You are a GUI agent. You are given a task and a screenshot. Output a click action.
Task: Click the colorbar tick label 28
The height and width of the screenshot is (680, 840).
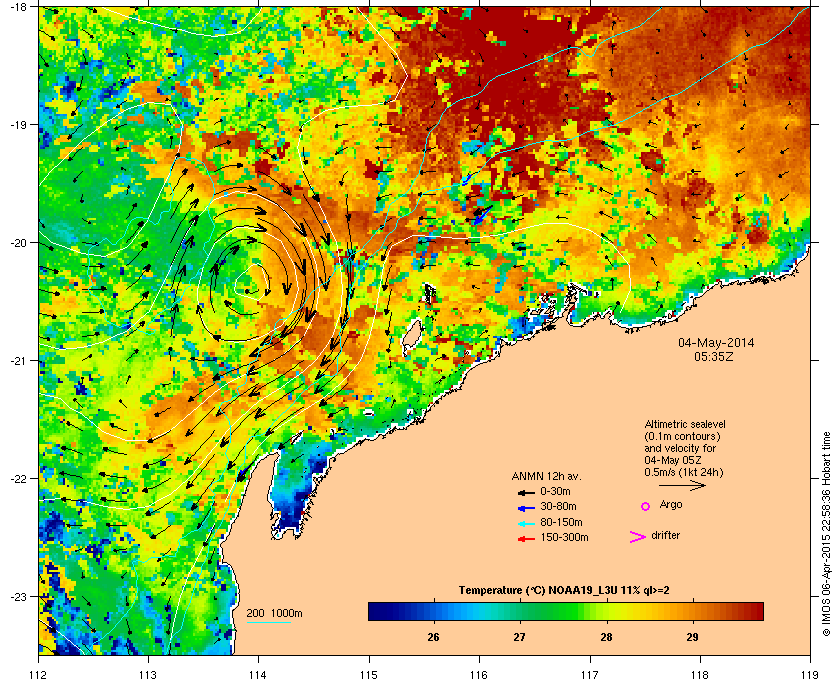606,637
